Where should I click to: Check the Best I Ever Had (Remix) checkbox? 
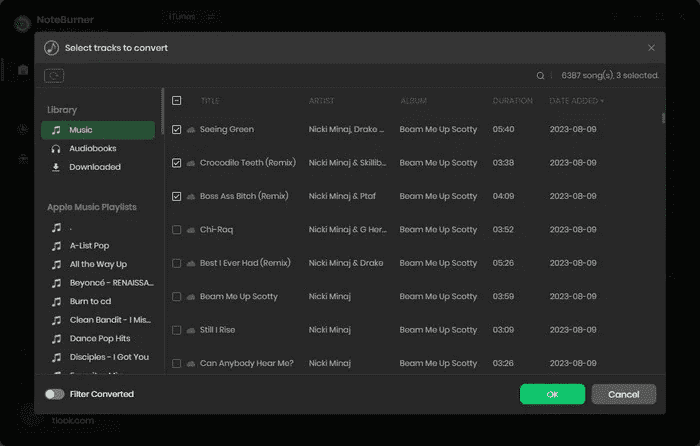click(177, 263)
